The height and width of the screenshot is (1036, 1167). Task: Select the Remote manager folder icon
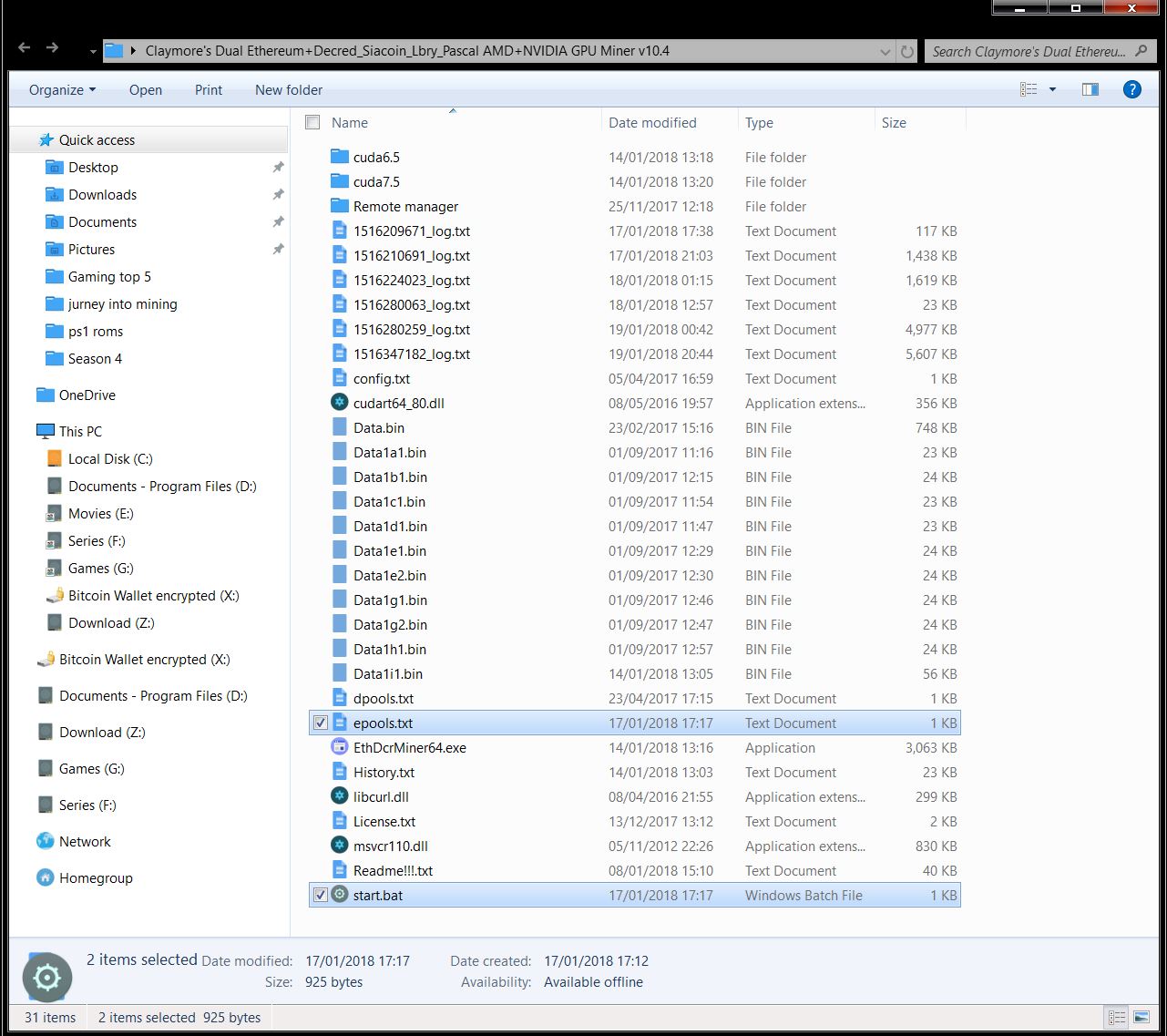tap(340, 206)
